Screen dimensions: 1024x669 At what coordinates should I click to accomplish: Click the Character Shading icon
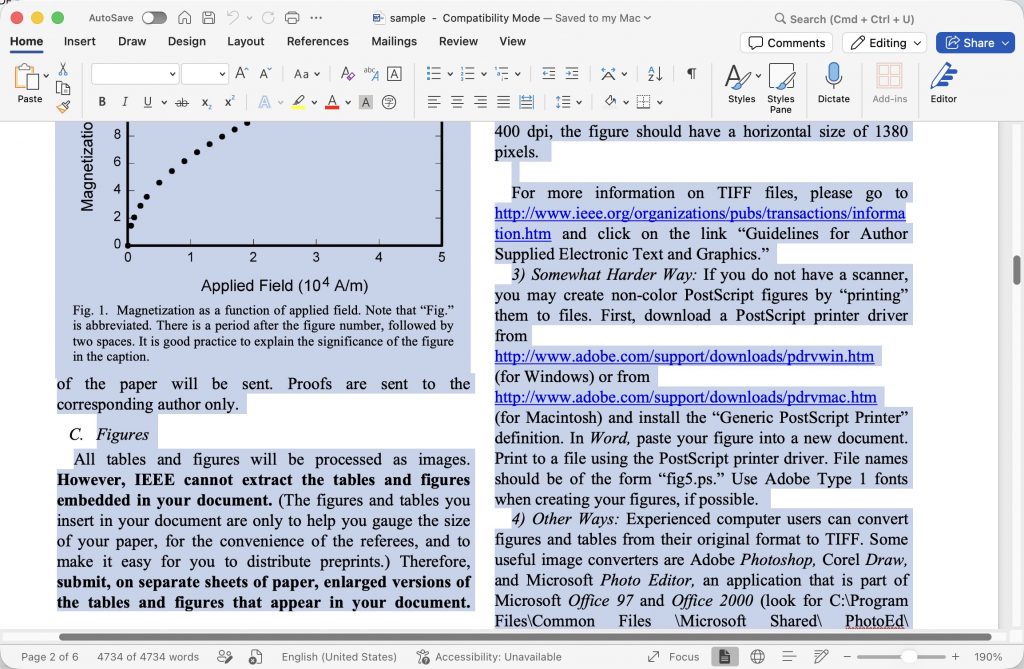coord(366,103)
